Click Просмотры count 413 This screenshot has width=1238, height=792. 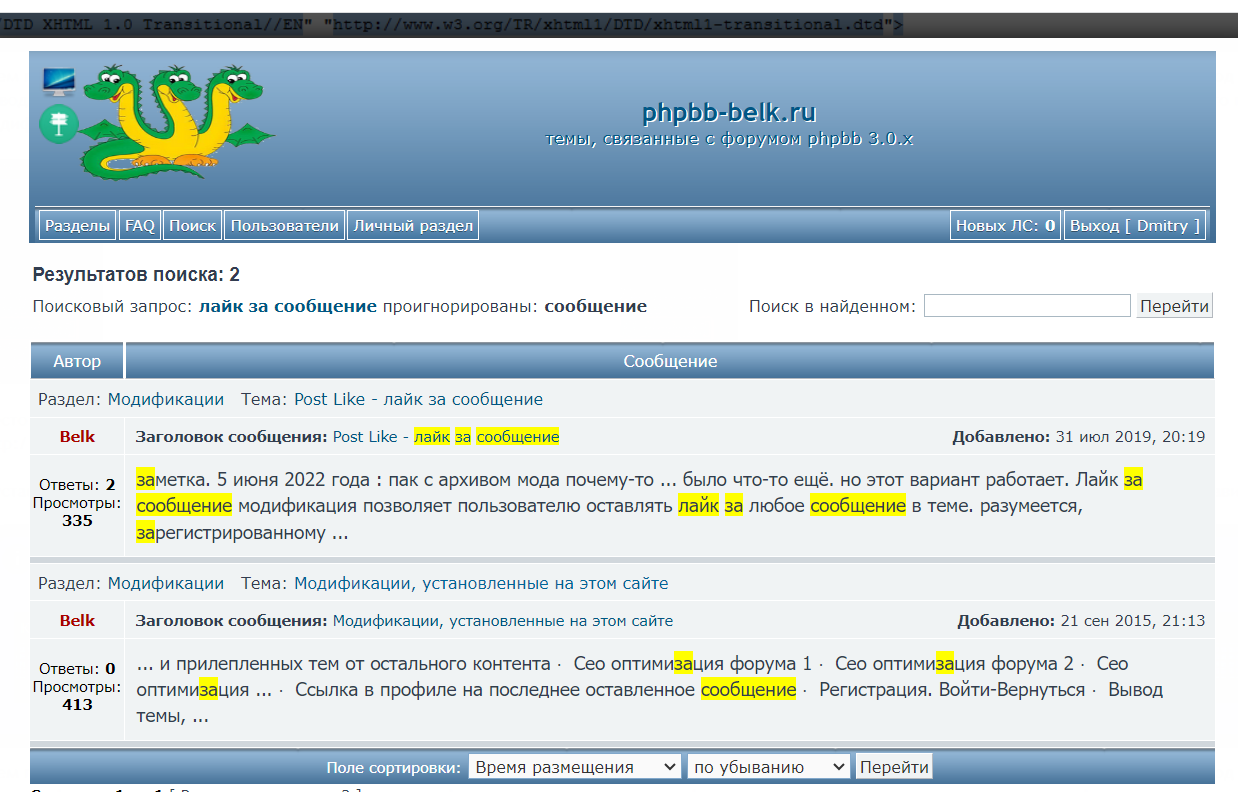pyautogui.click(x=77, y=705)
